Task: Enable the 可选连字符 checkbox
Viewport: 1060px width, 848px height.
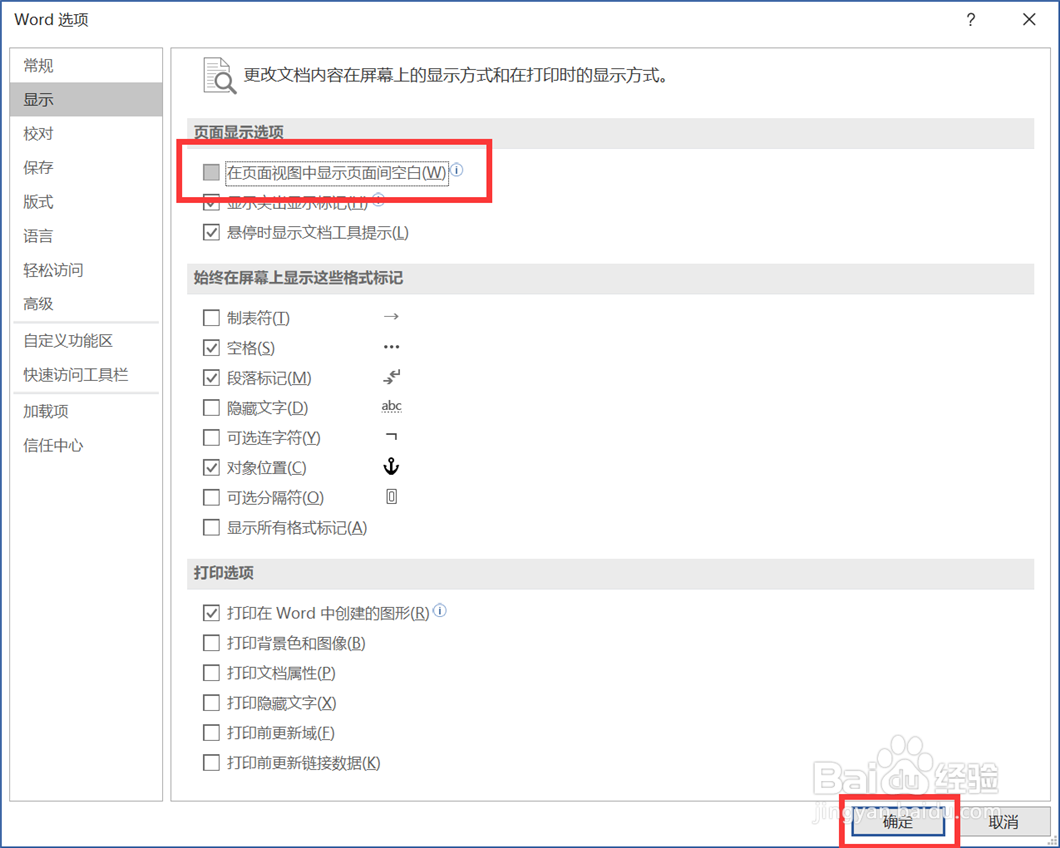Action: 212,438
